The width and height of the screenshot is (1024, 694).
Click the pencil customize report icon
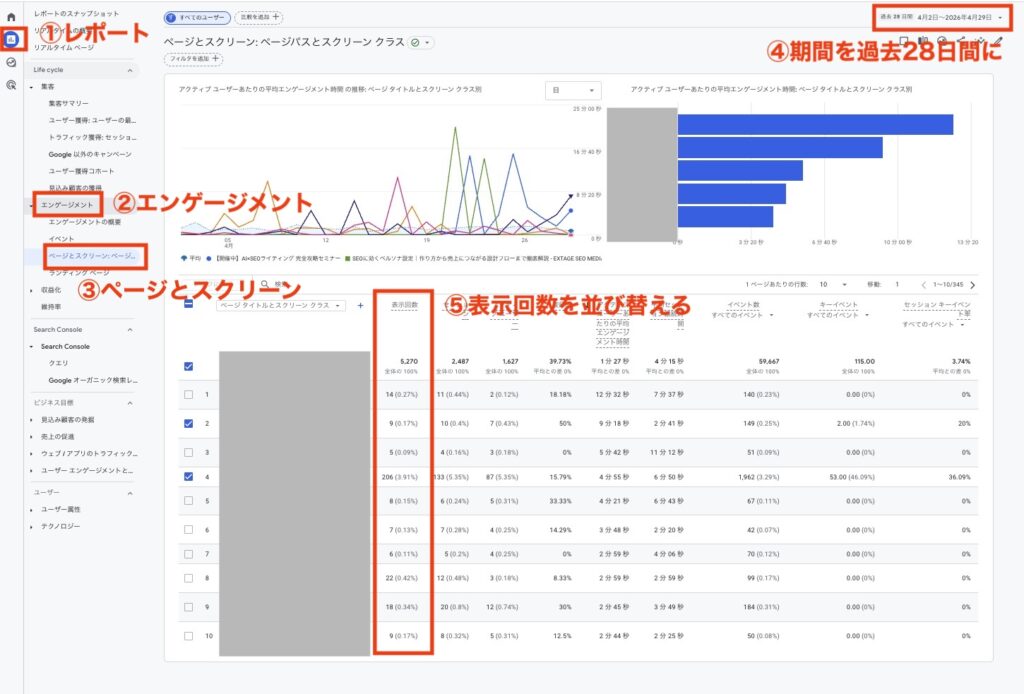[998, 40]
